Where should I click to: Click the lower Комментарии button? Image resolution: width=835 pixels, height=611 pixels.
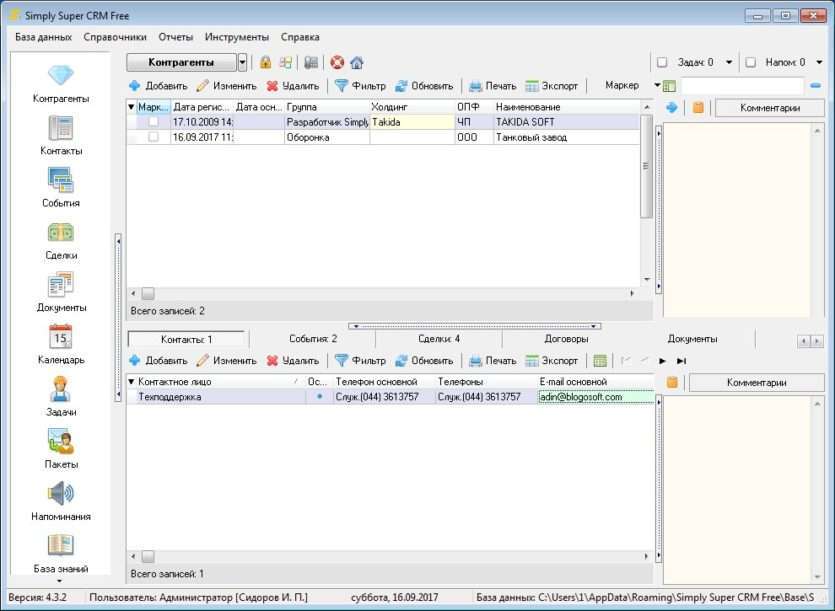[756, 382]
